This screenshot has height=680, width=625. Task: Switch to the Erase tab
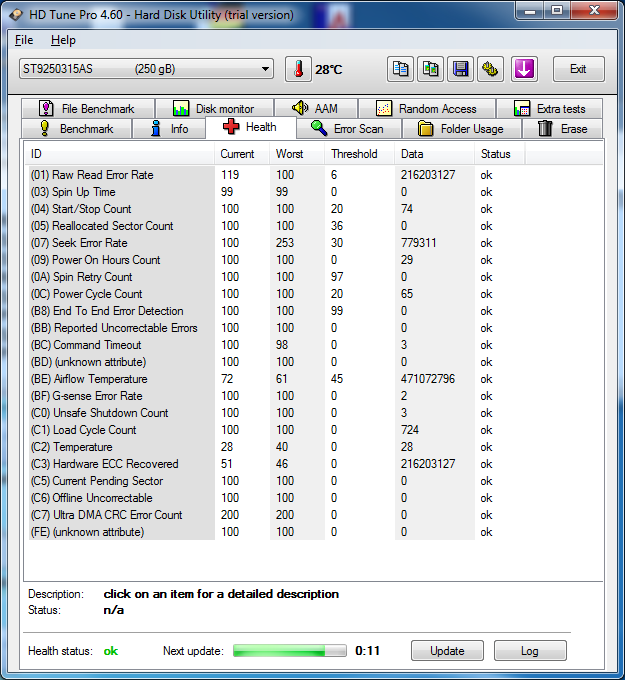562,129
